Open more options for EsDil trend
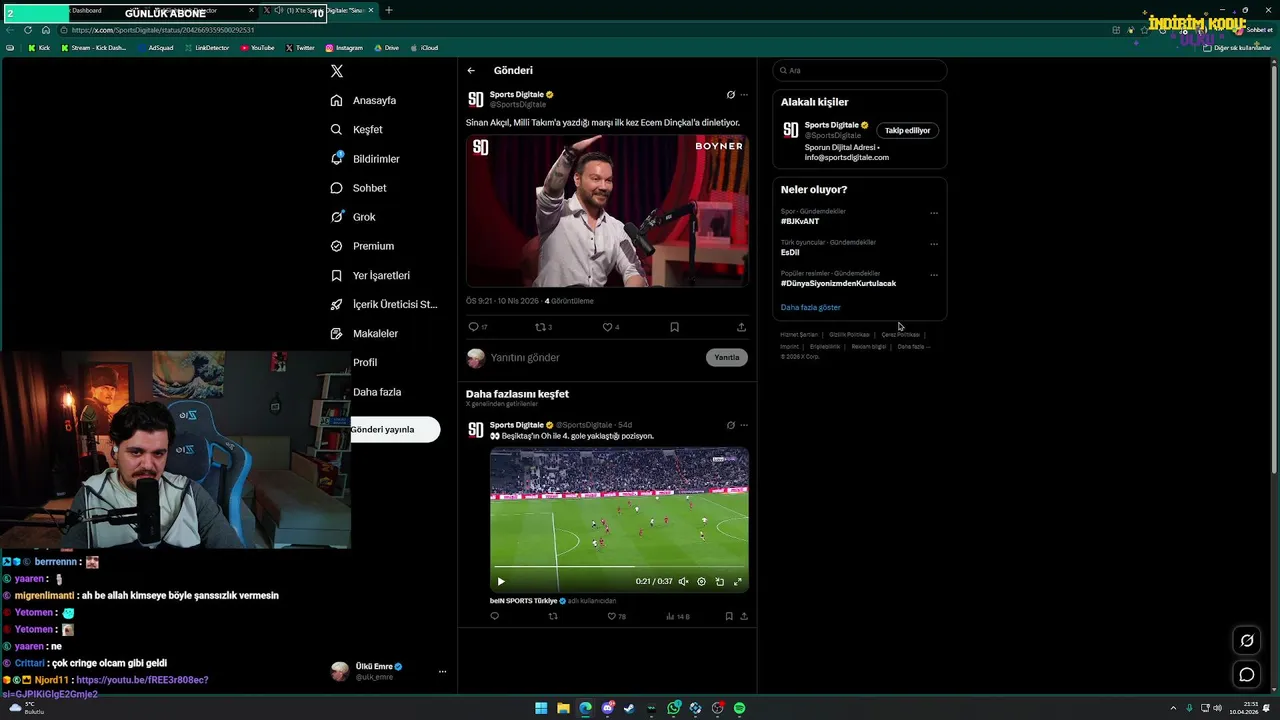Screen dimensions: 1280x720 pyautogui.click(x=934, y=244)
